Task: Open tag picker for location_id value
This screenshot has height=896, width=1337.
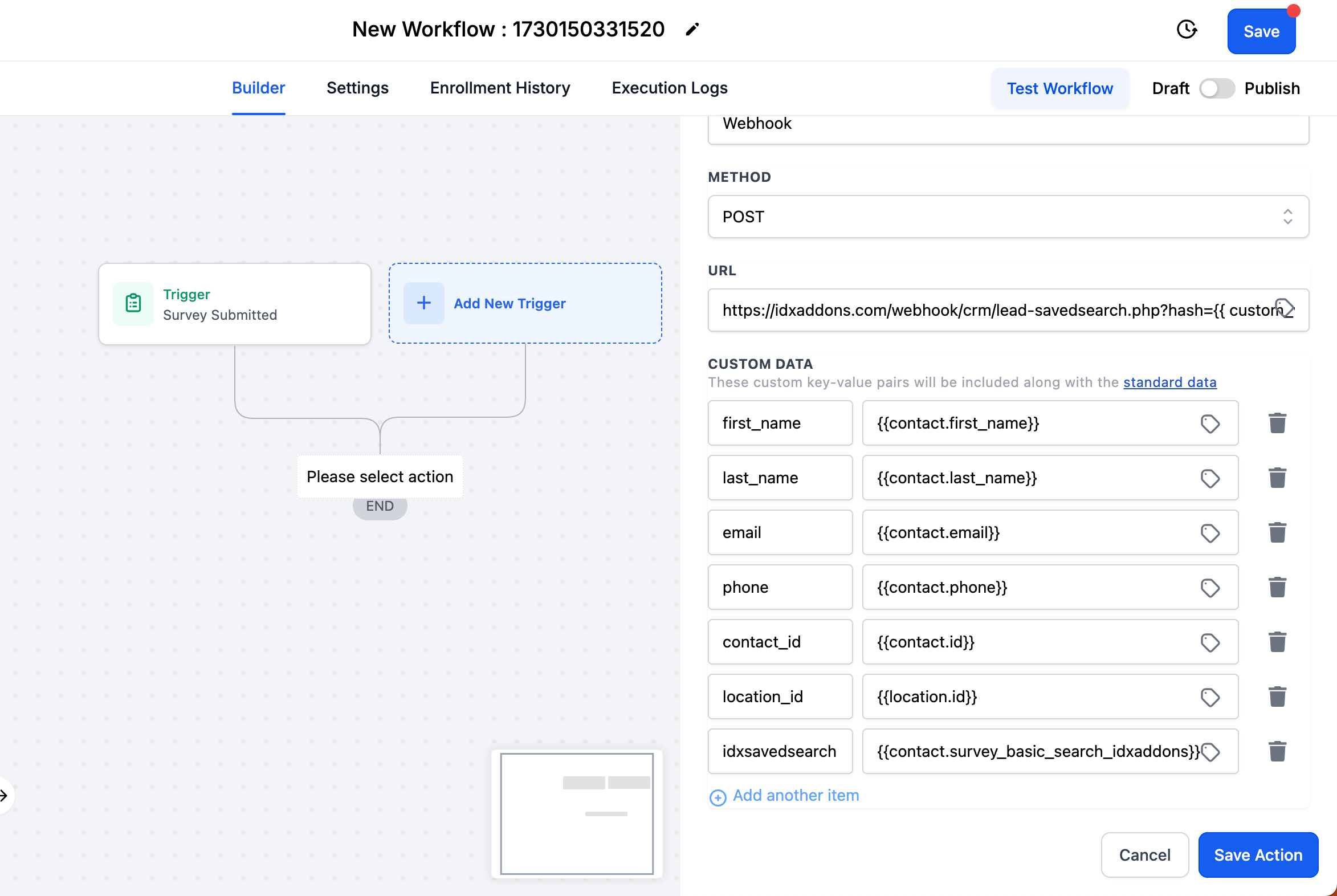Action: 1209,697
